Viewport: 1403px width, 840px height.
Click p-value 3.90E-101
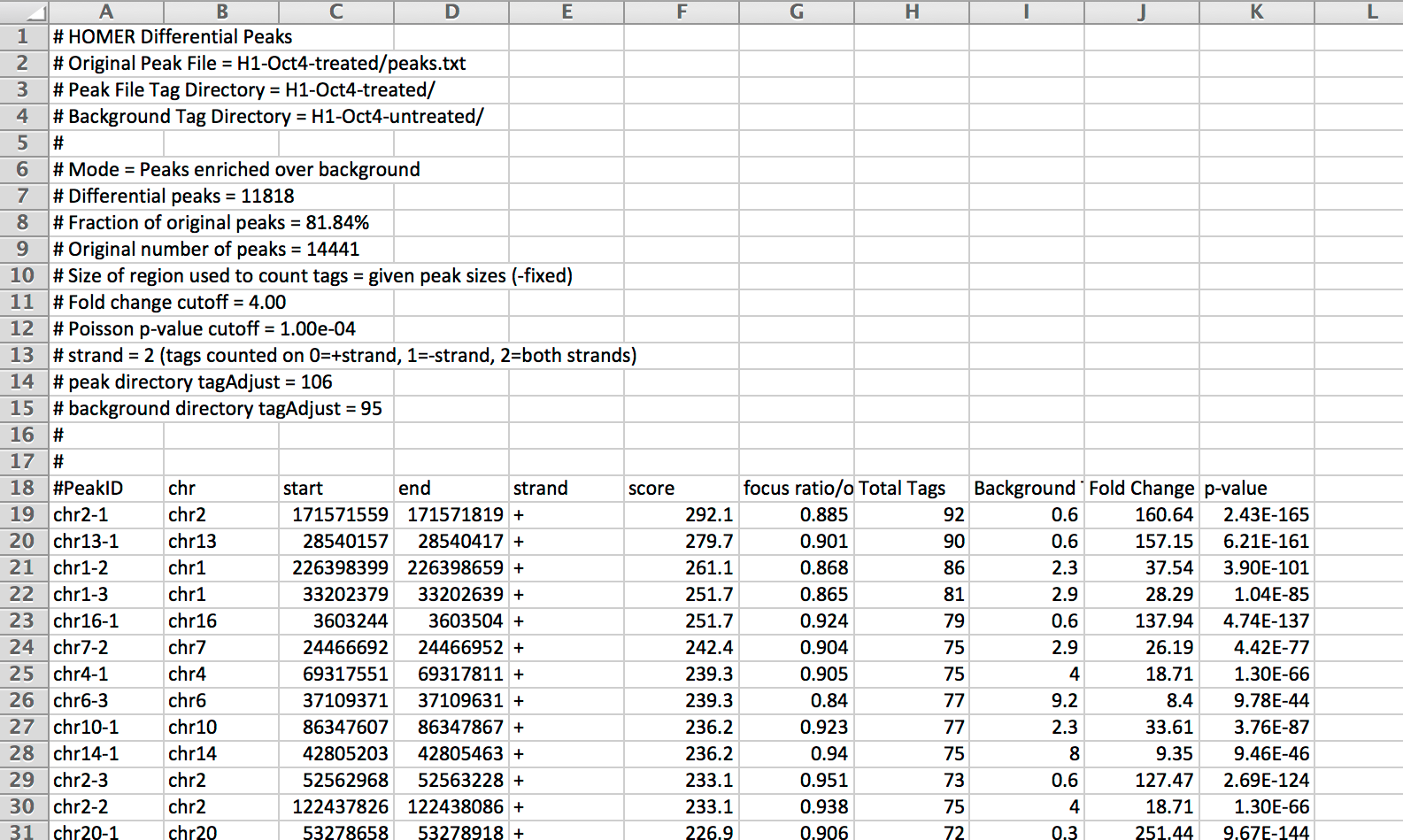pyautogui.click(x=1257, y=567)
